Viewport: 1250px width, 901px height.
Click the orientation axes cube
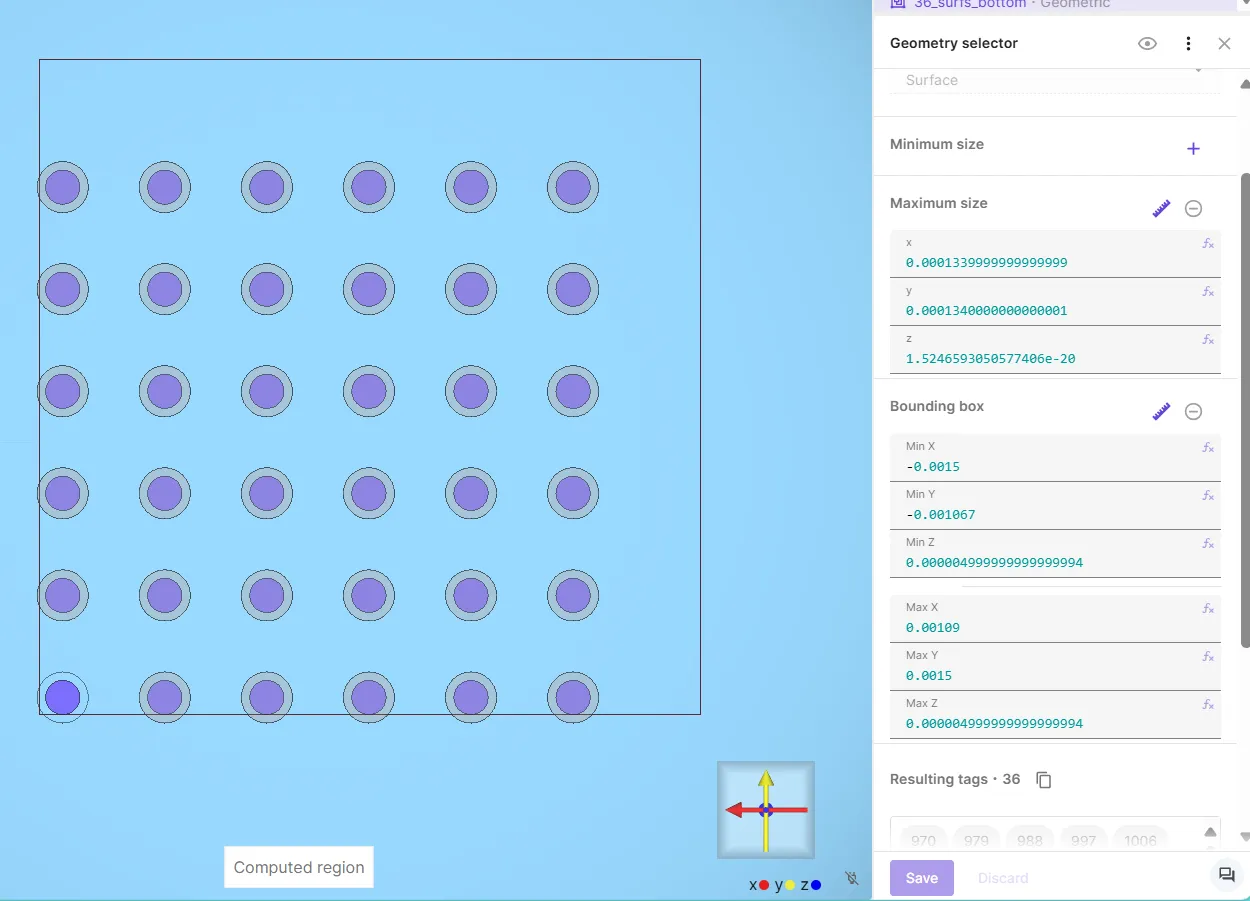766,810
